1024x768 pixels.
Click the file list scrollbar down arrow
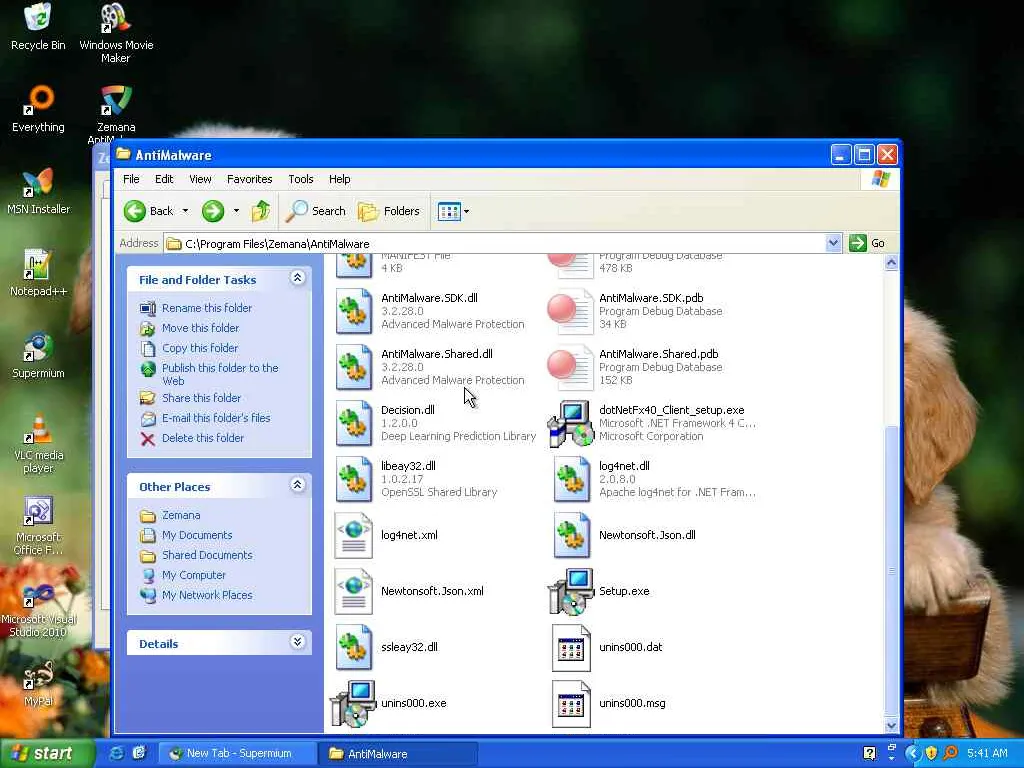[x=891, y=726]
